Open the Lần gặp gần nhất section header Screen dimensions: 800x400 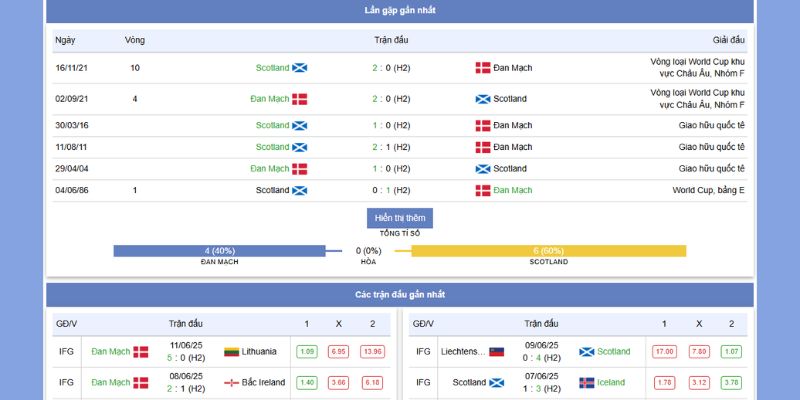400,10
